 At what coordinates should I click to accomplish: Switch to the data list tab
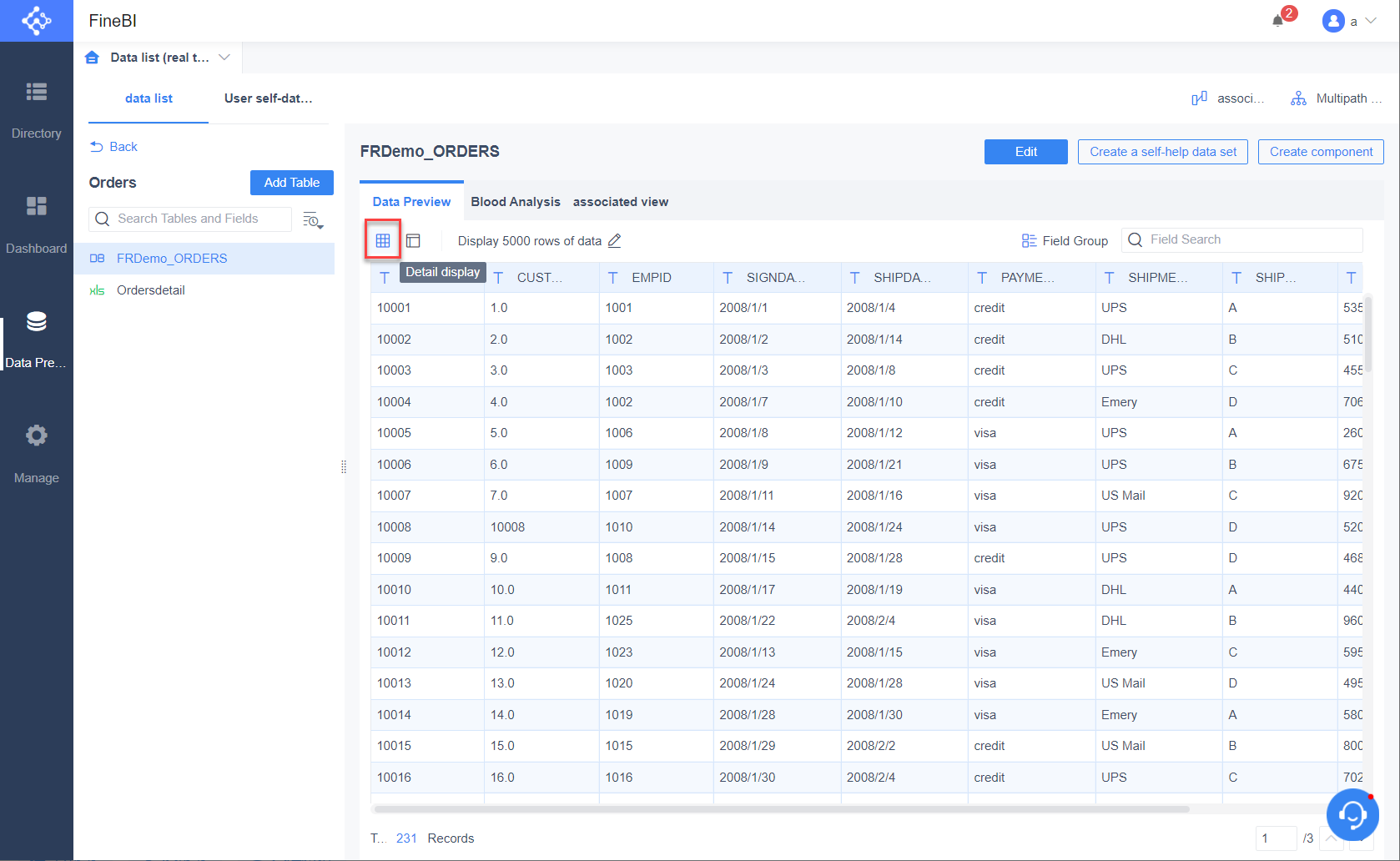149,98
